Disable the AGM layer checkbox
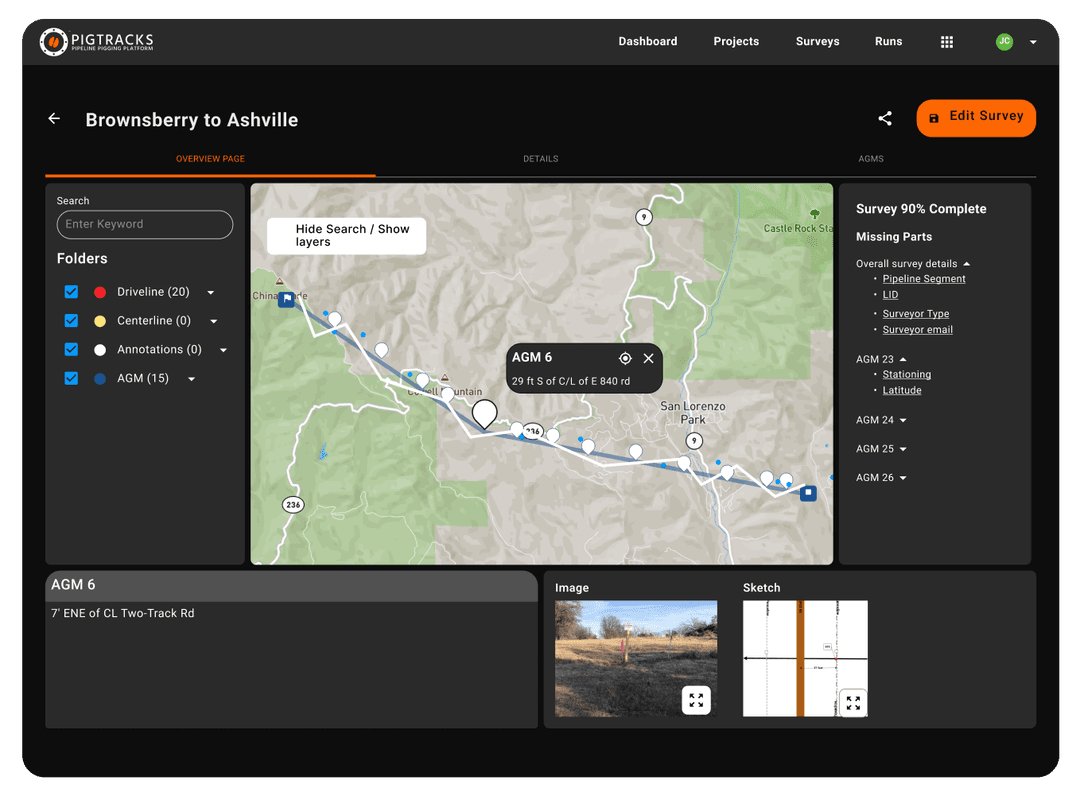Screen dimensions: 1080x799 tap(69, 378)
